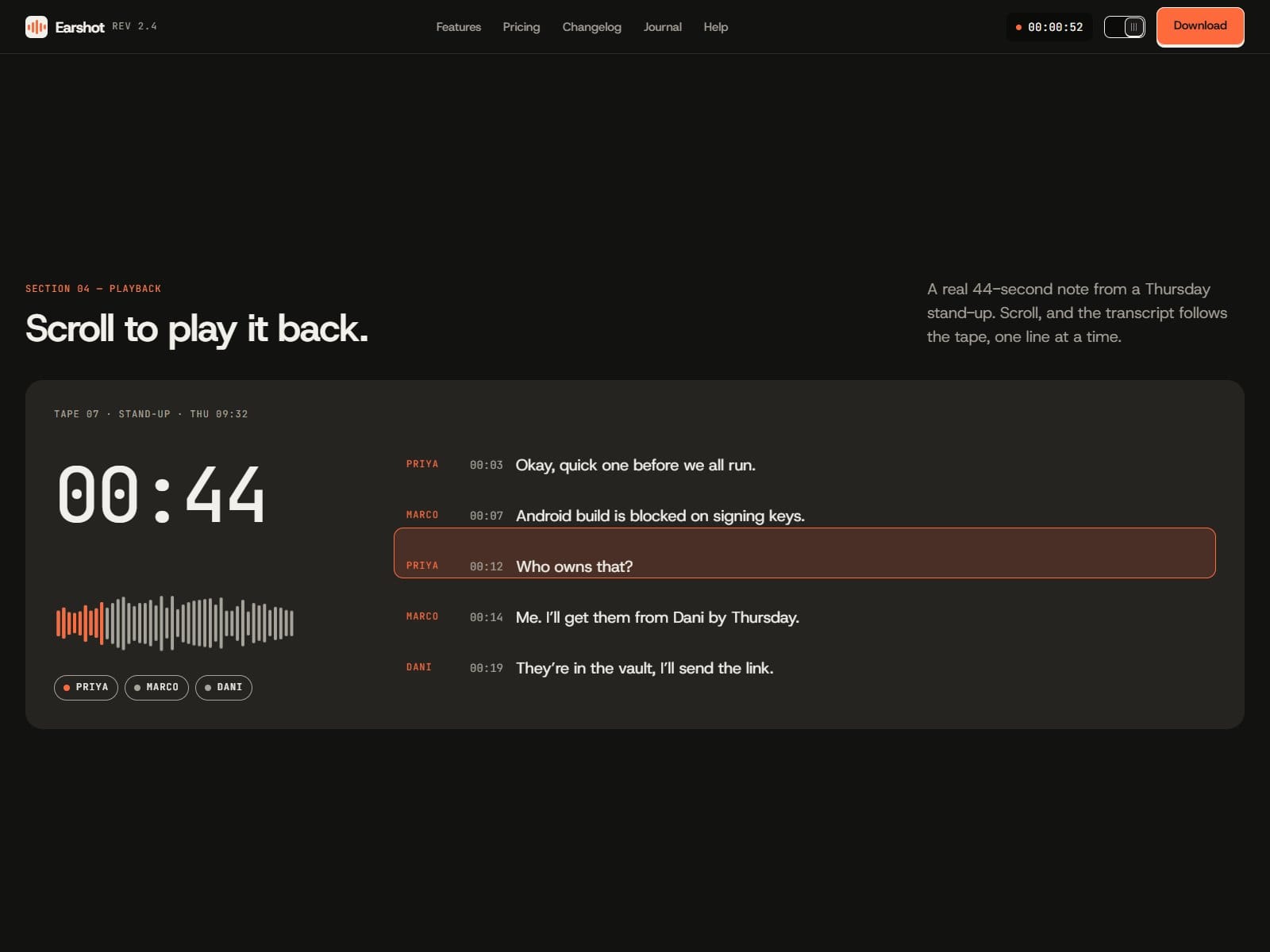The height and width of the screenshot is (952, 1270).
Task: Toggle the DANI speaker chip
Action: [224, 687]
